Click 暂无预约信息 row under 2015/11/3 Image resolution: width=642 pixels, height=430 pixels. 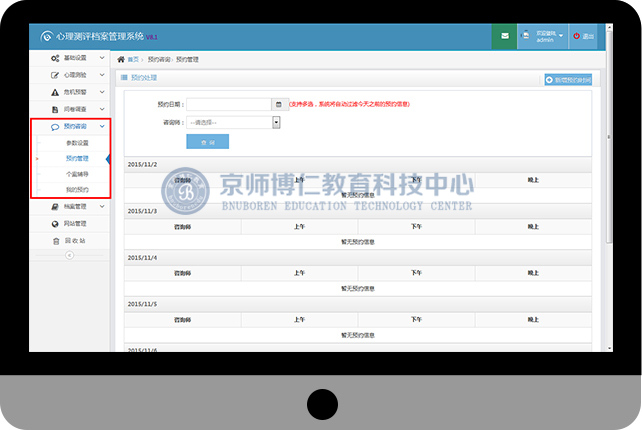pos(358,242)
